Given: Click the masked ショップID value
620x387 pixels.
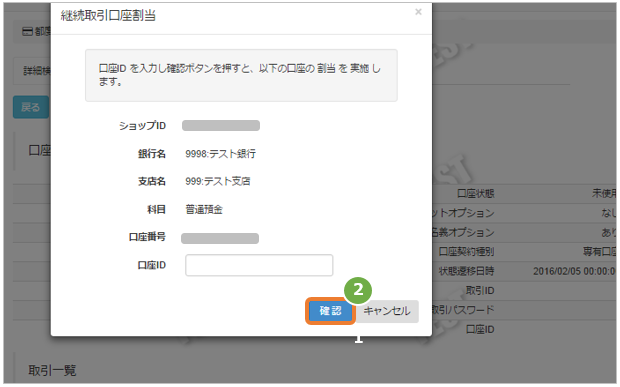Looking at the screenshot, I should (x=221, y=126).
